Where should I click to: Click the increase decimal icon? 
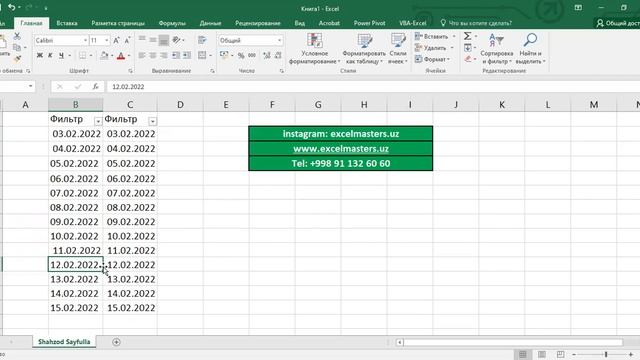coord(267,56)
